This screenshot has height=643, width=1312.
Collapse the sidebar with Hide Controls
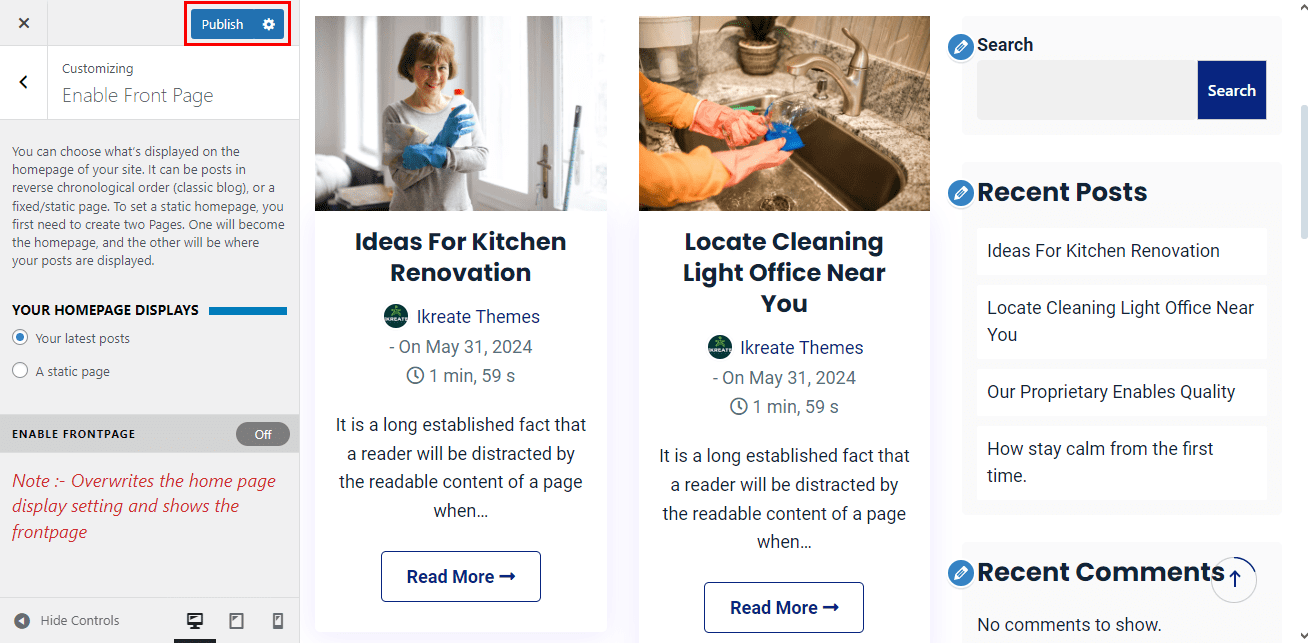(x=67, y=621)
